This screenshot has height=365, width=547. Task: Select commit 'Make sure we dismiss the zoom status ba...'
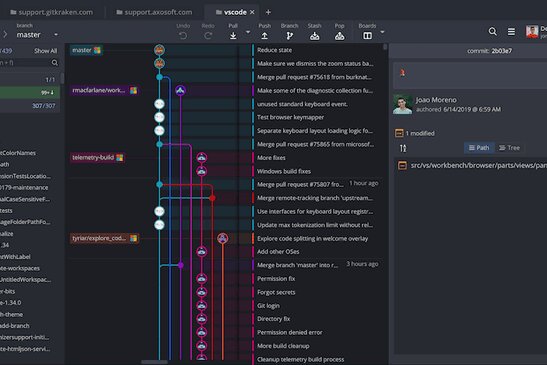(315, 64)
